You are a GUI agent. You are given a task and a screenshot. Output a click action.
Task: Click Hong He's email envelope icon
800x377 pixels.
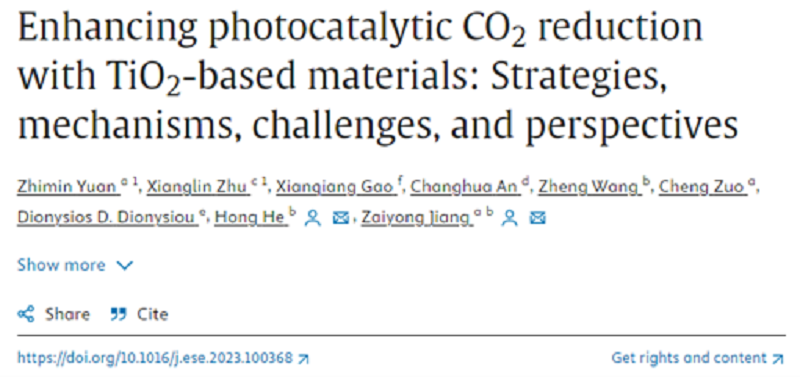click(340, 218)
